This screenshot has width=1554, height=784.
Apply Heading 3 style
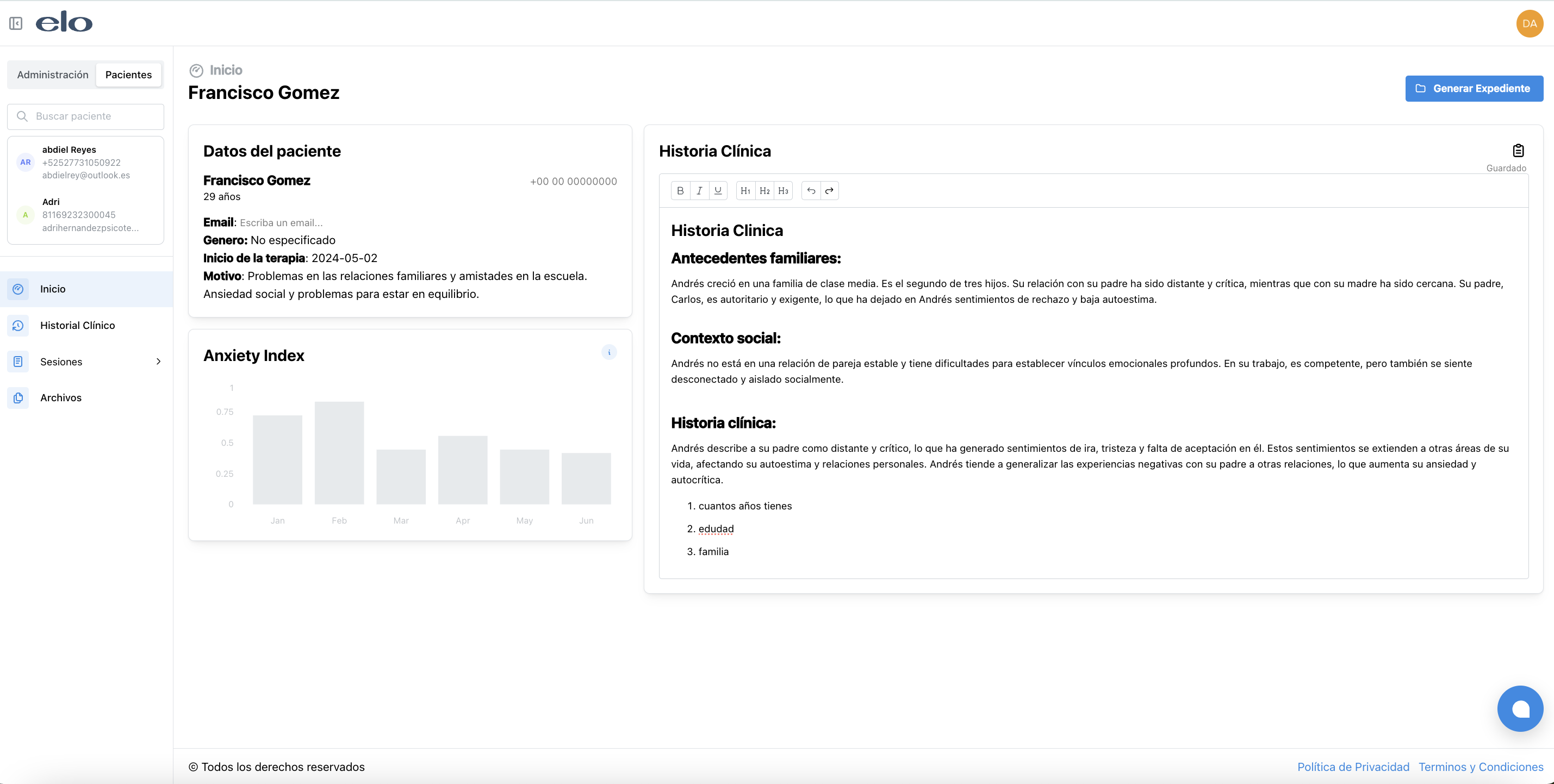coord(783,191)
